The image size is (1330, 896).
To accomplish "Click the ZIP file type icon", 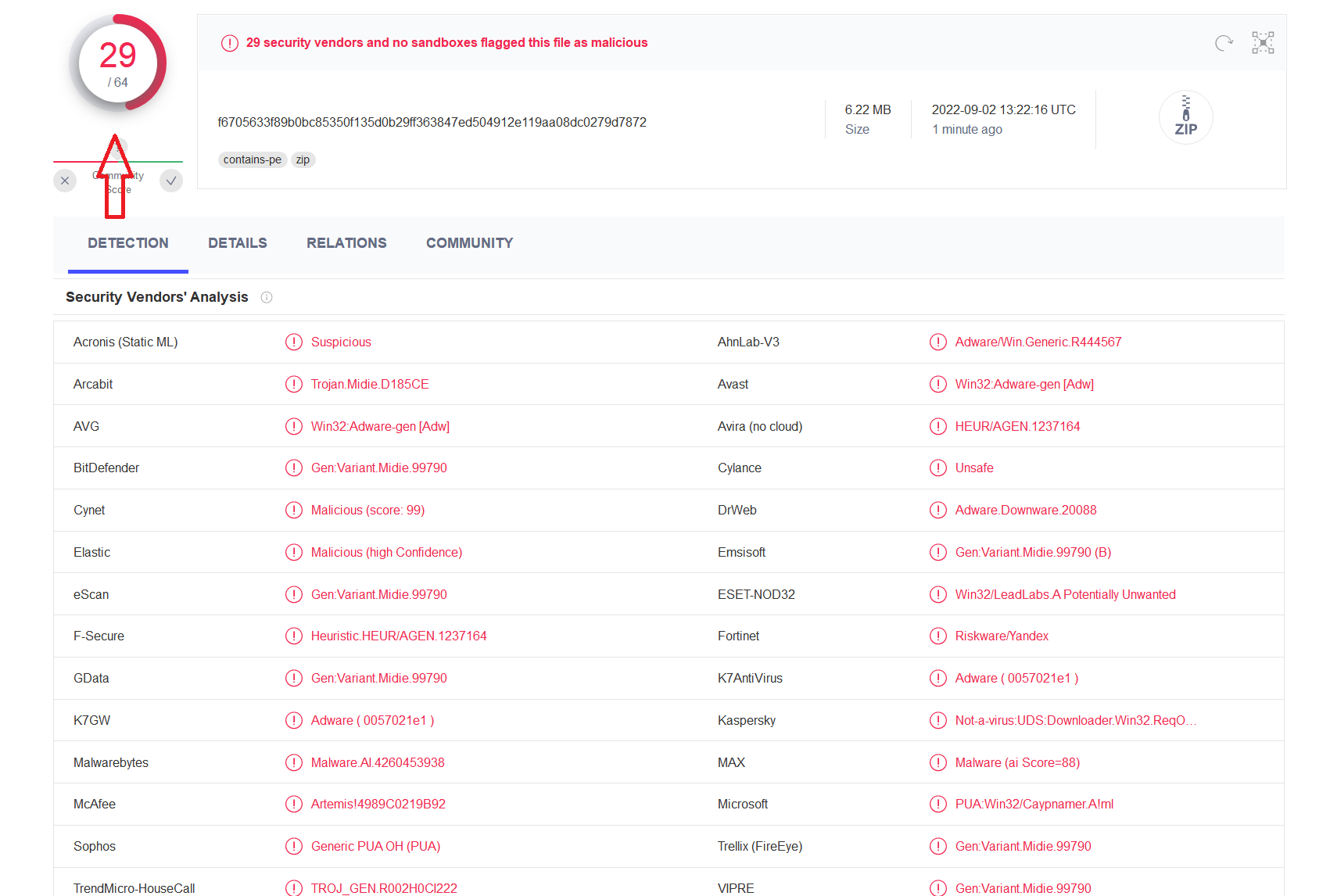I will 1185,117.
